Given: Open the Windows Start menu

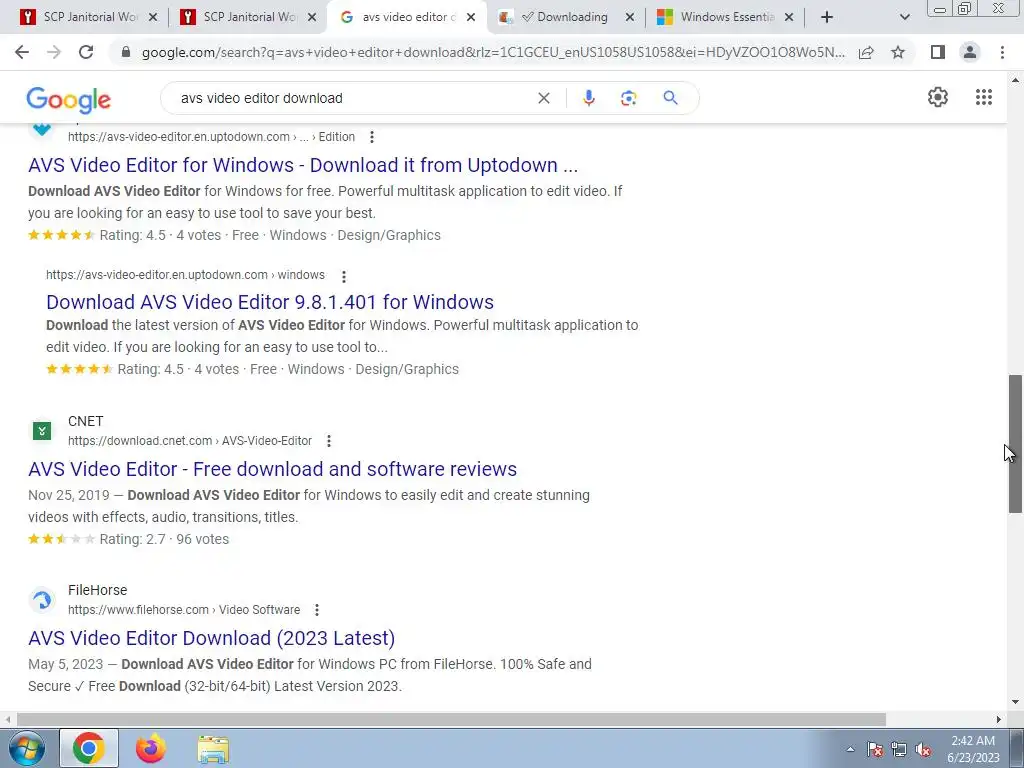Looking at the screenshot, I should (27, 748).
